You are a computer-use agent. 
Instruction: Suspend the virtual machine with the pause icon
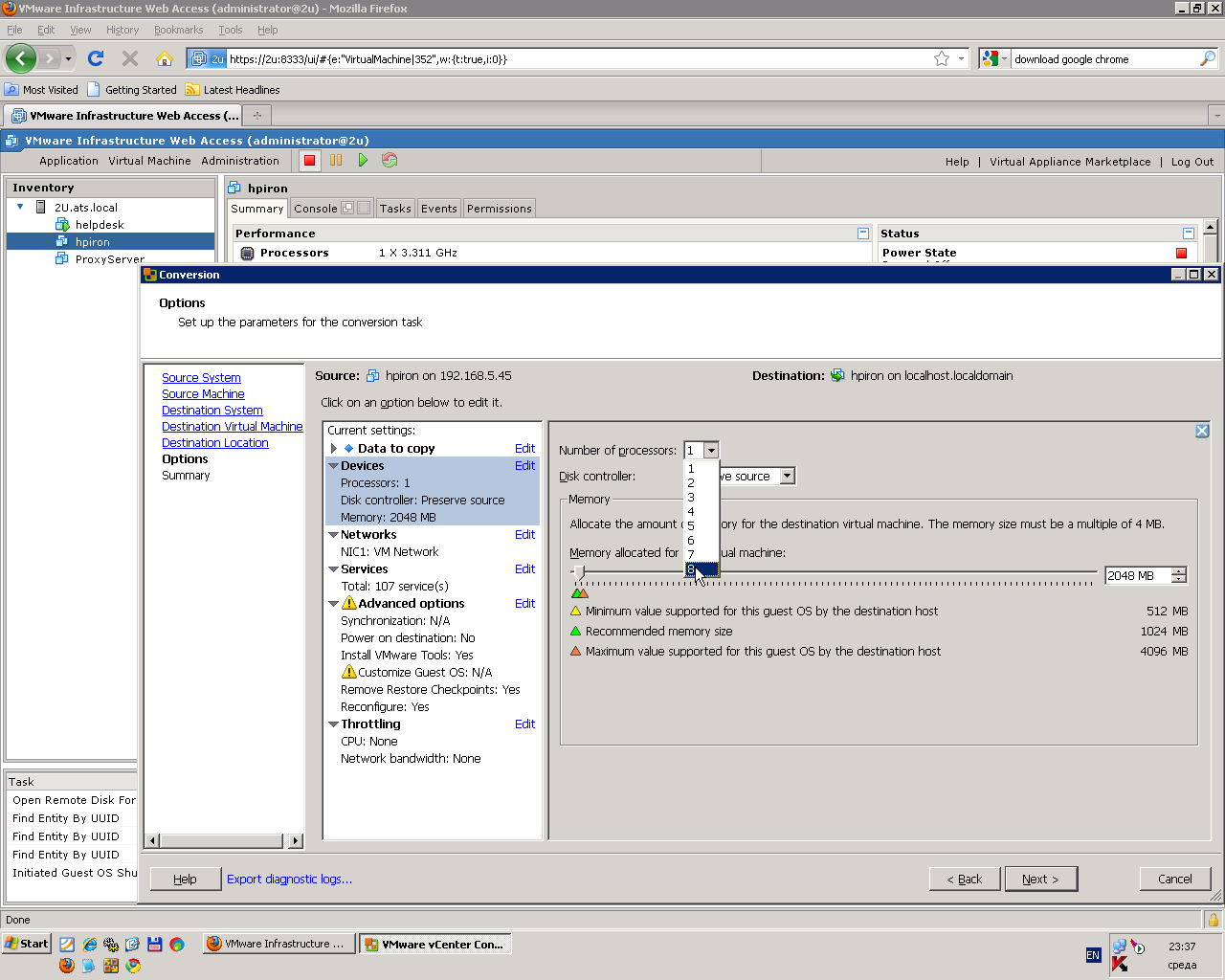[x=336, y=161]
